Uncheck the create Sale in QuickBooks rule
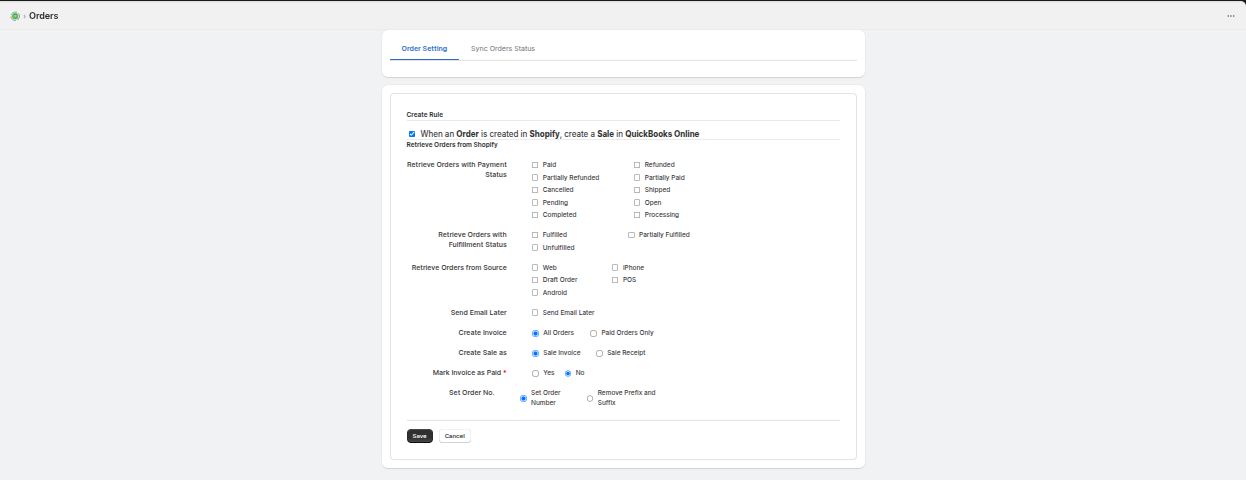Screen dimensions: 1246x480 click(412, 133)
